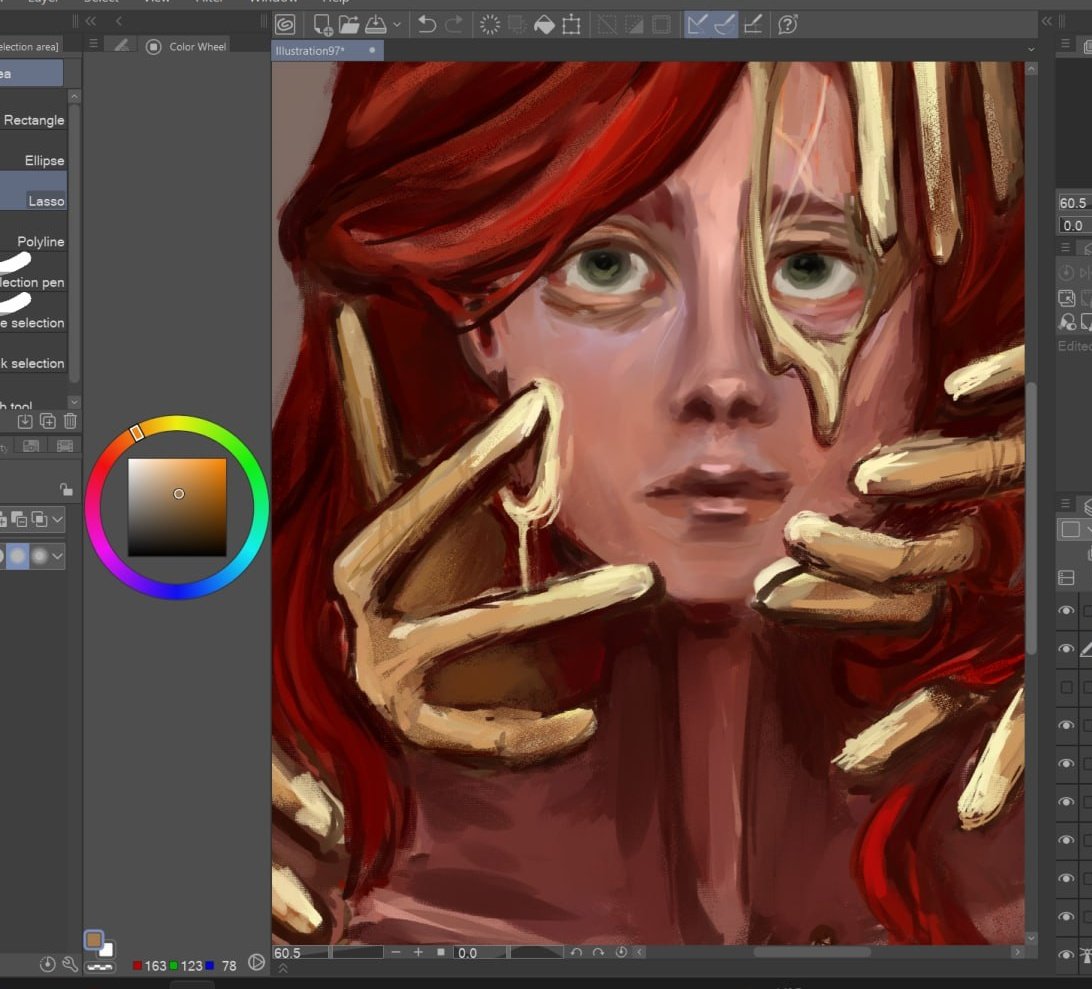The width and height of the screenshot is (1092, 989).
Task: Select the highlighted anti-aliasing option
Action: 17,556
